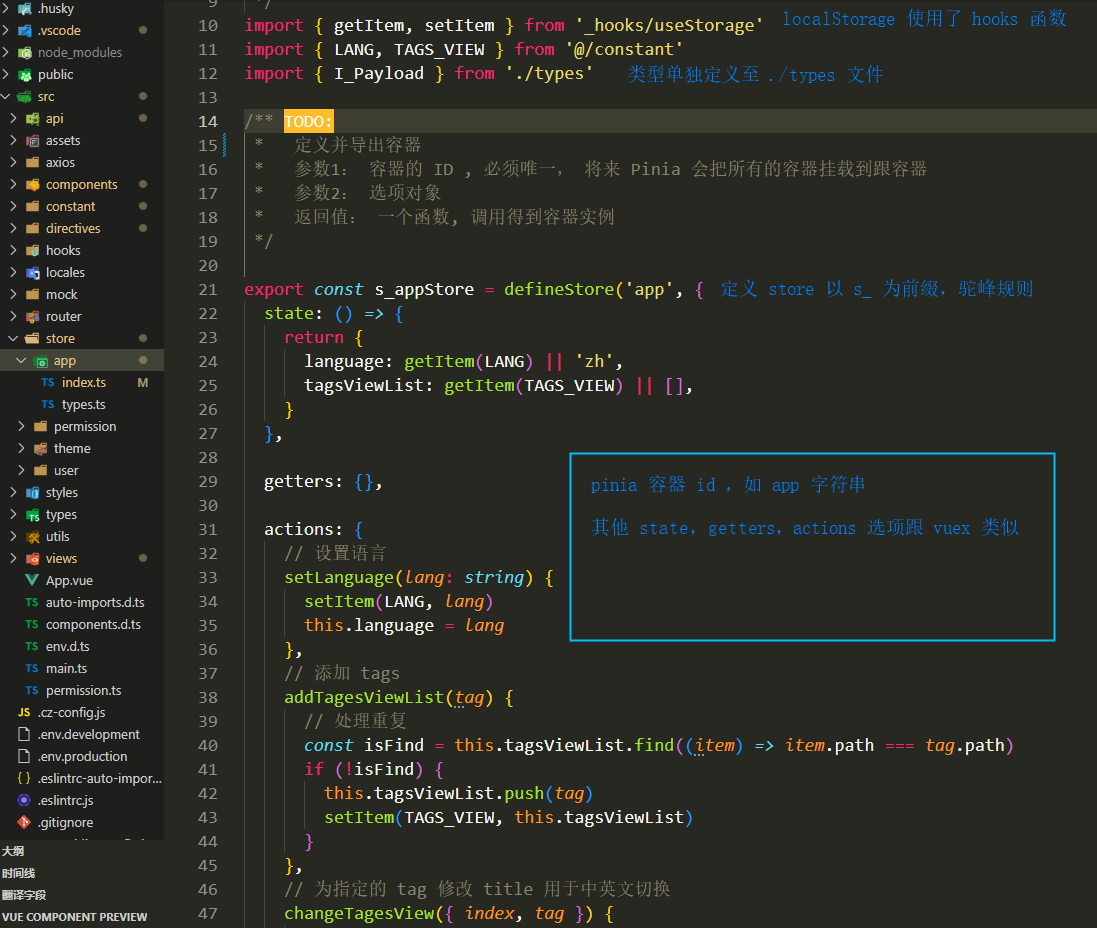The height and width of the screenshot is (928, 1097).
Task: Click the file icon beside .env.development
Action: [x=24, y=734]
